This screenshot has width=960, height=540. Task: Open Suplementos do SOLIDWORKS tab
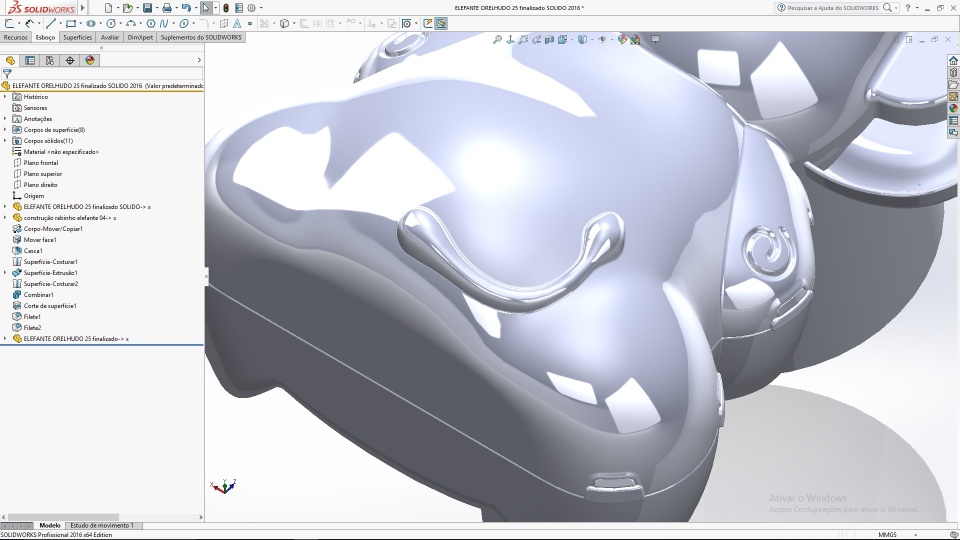(x=201, y=37)
